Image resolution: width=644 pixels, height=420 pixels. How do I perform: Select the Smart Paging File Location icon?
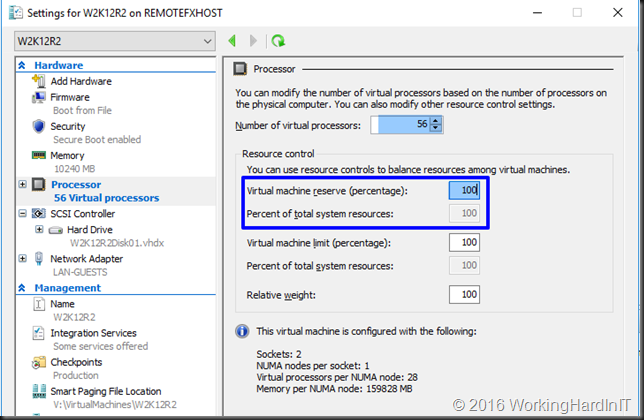[39, 391]
